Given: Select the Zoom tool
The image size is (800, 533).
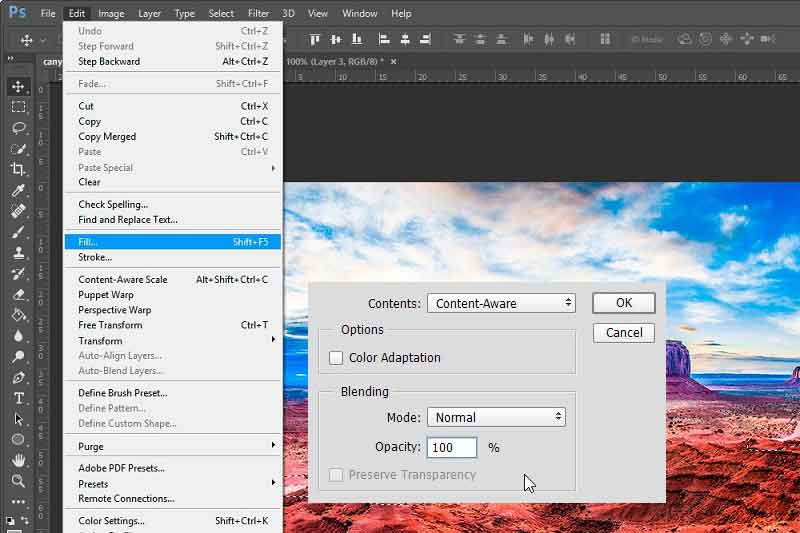Looking at the screenshot, I should 18,480.
